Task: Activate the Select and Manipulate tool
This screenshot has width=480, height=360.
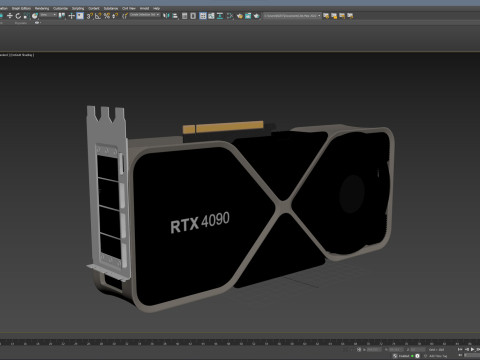Action: tap(71, 16)
